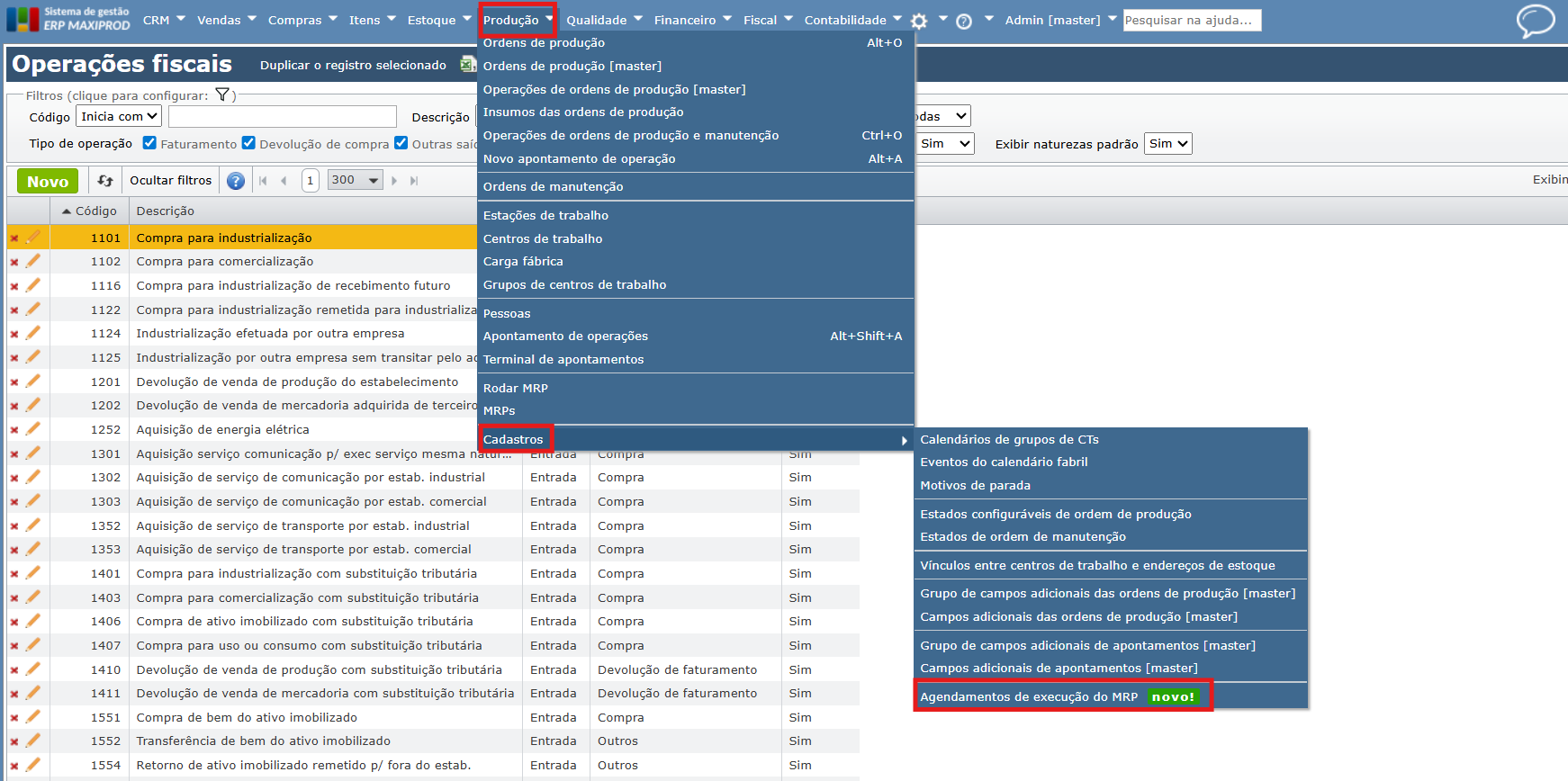Click the help question mark in top bar

pyautogui.click(x=963, y=21)
